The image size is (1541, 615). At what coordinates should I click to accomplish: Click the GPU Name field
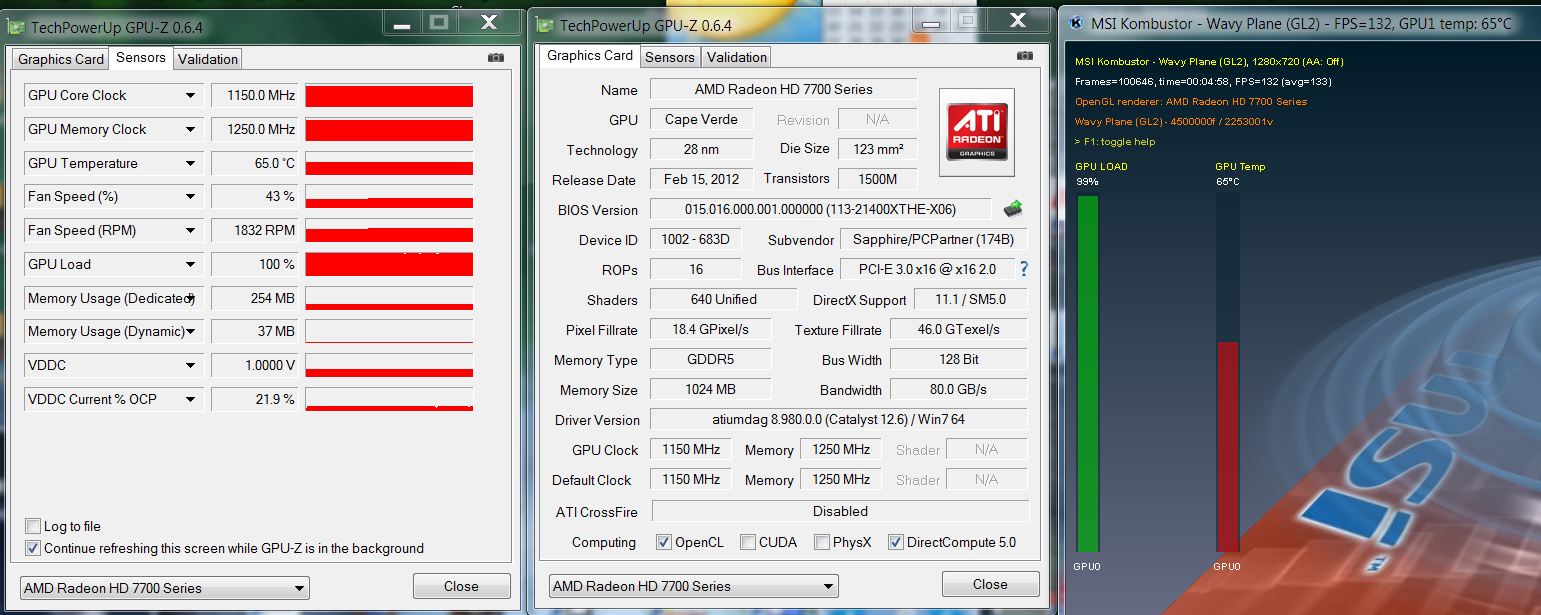click(783, 89)
